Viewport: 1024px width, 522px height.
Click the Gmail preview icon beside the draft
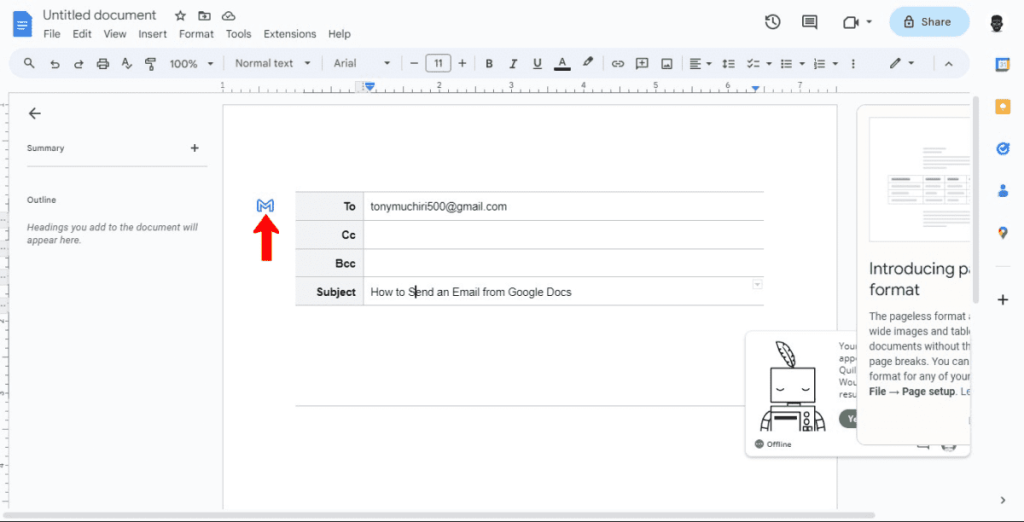[x=265, y=206]
